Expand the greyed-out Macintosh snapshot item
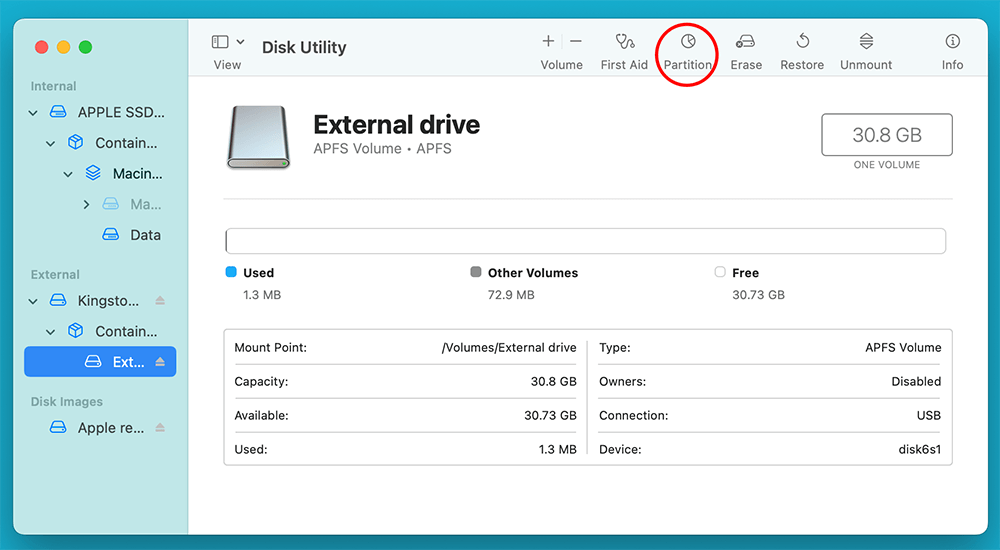The image size is (1000, 550). pos(86,204)
